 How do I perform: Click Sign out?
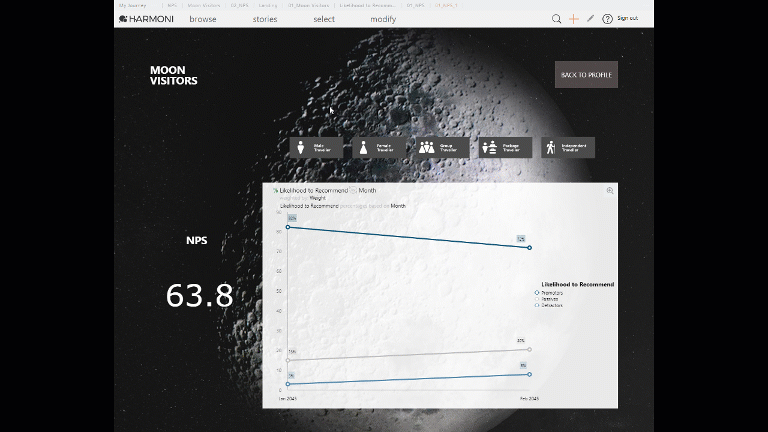point(627,18)
